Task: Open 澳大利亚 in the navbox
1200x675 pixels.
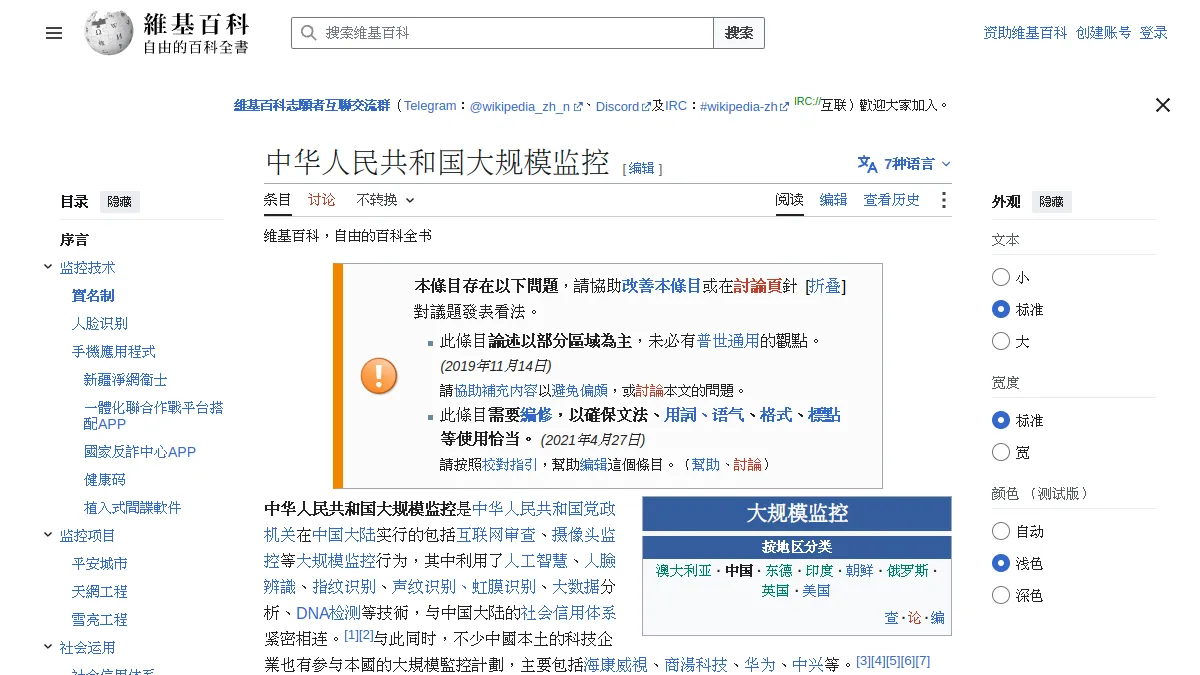Action: pyautogui.click(x=684, y=571)
